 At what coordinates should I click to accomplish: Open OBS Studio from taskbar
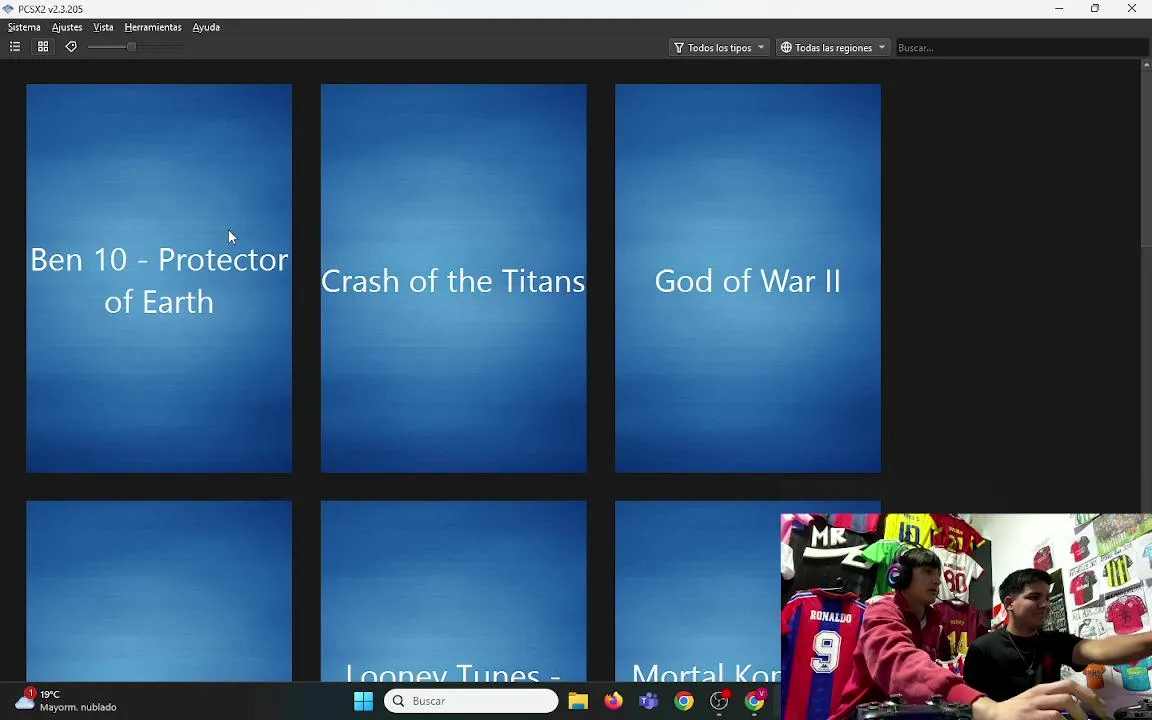click(x=719, y=701)
